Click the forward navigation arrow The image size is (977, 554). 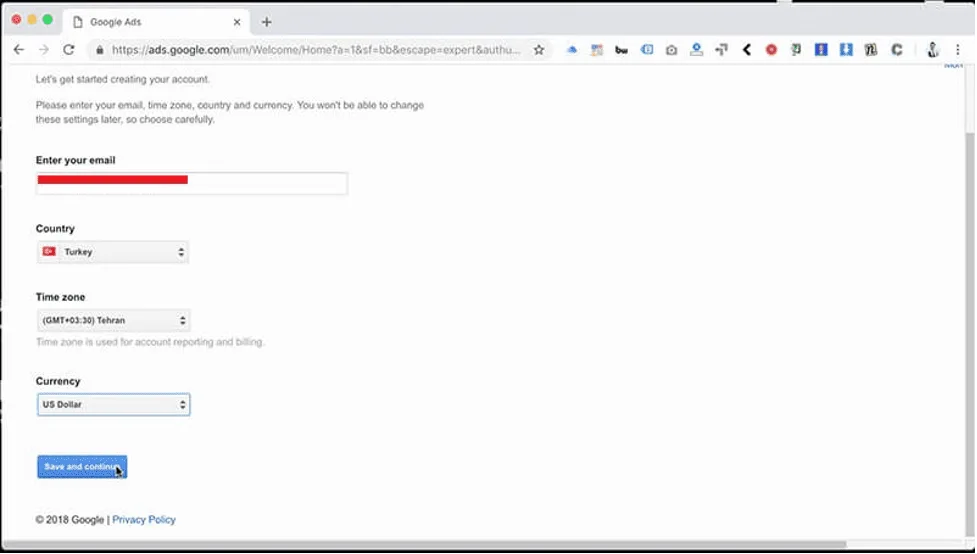coord(44,50)
